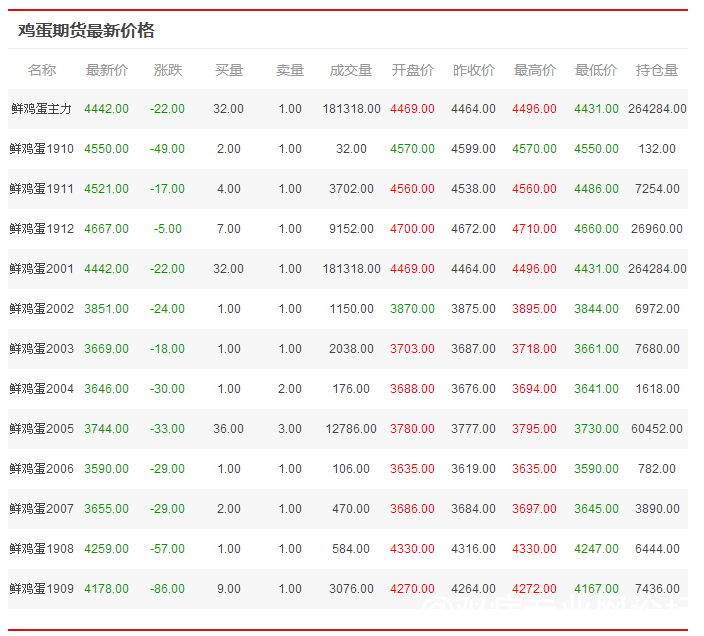Click previous close 4599.00
704x636 pixels.
(x=473, y=149)
